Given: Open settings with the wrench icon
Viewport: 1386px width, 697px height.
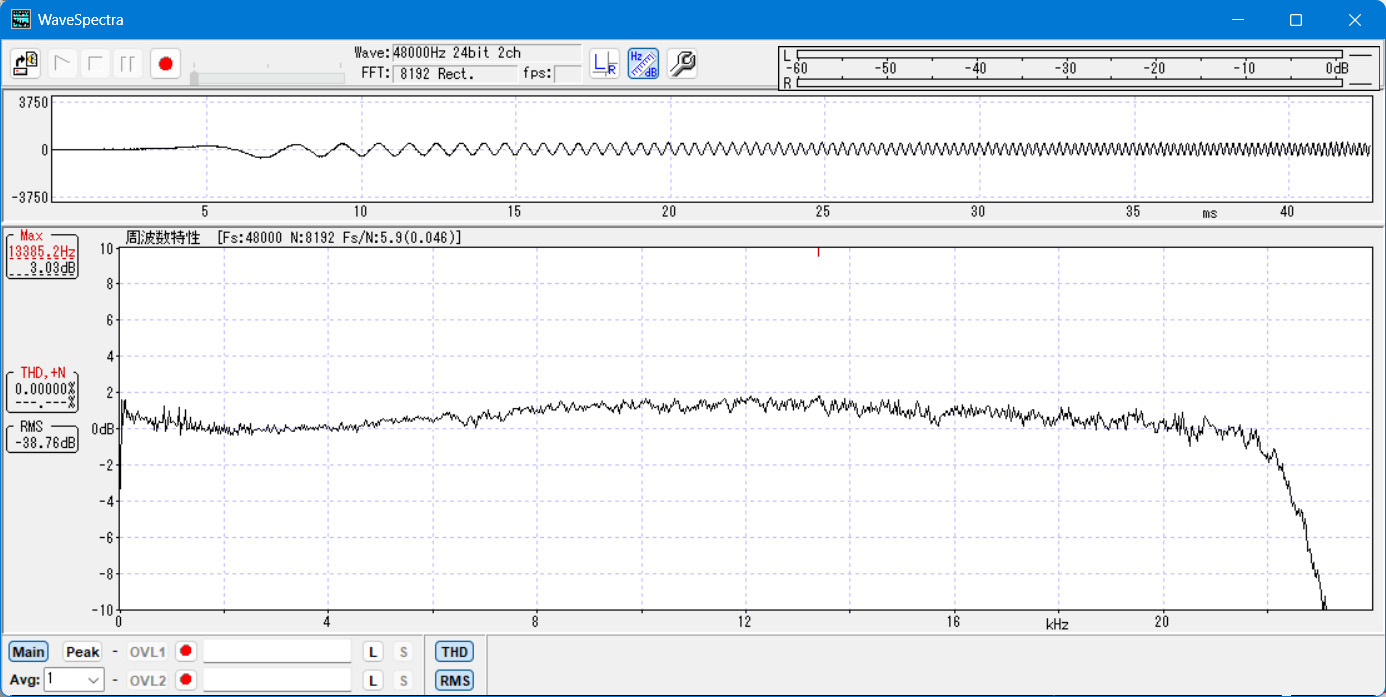Looking at the screenshot, I should (682, 64).
